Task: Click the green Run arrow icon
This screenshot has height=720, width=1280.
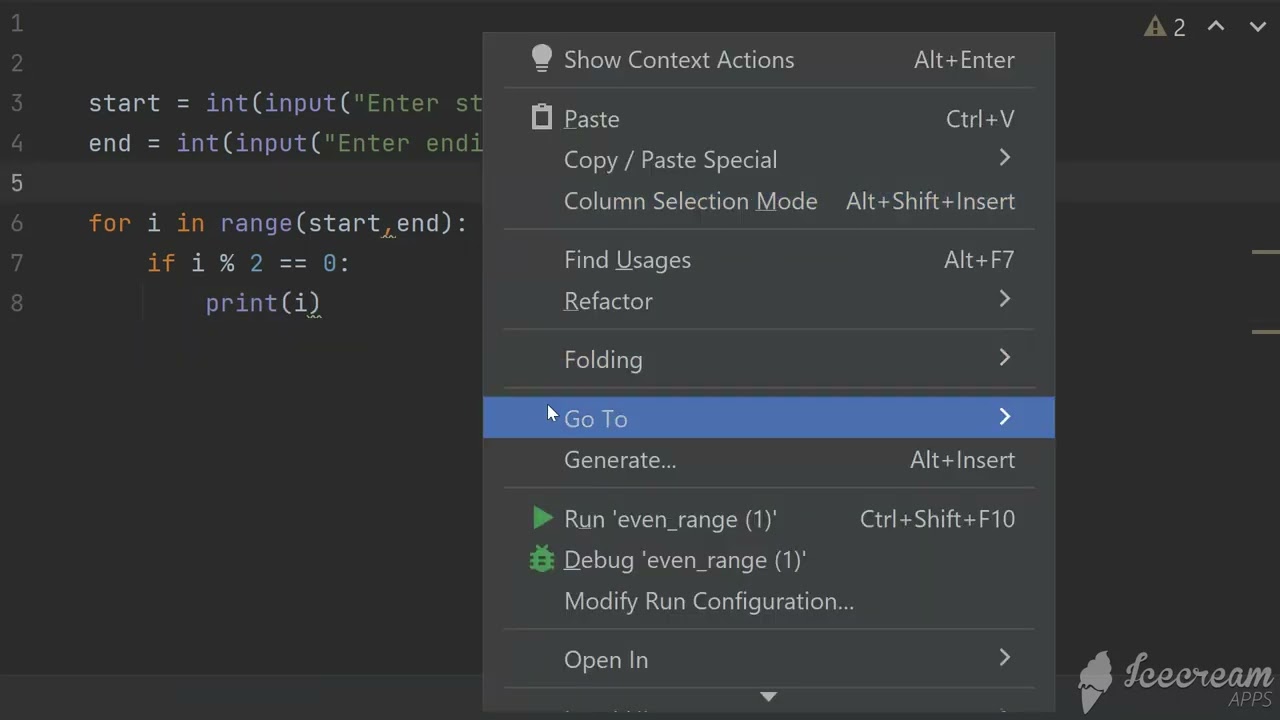Action: pyautogui.click(x=542, y=518)
